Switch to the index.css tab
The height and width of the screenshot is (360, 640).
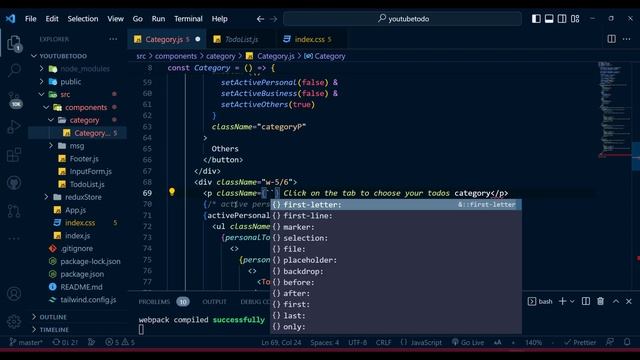[313, 39]
